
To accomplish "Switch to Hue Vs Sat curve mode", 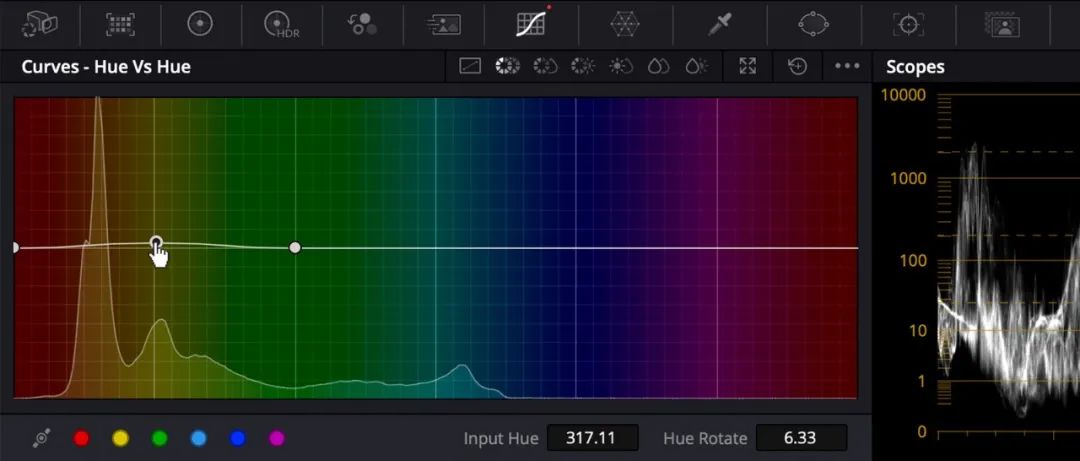I will point(546,66).
